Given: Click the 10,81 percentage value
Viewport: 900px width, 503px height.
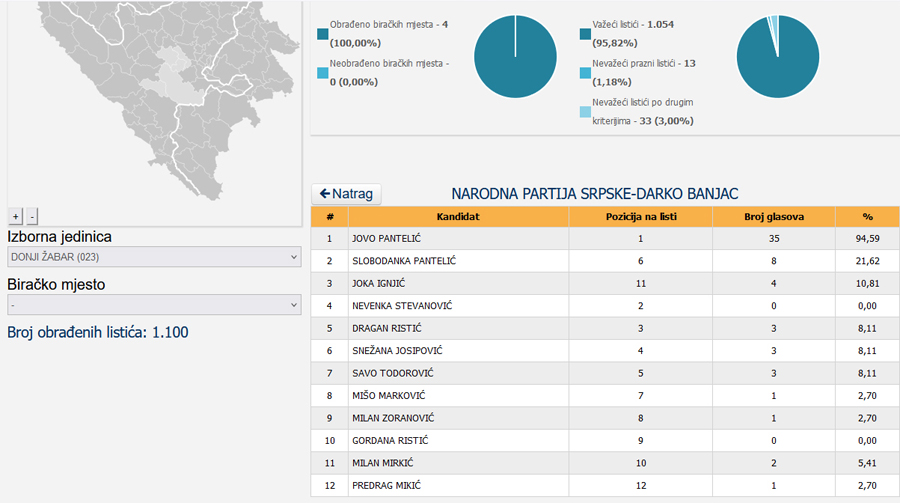Looking at the screenshot, I should click(867, 283).
